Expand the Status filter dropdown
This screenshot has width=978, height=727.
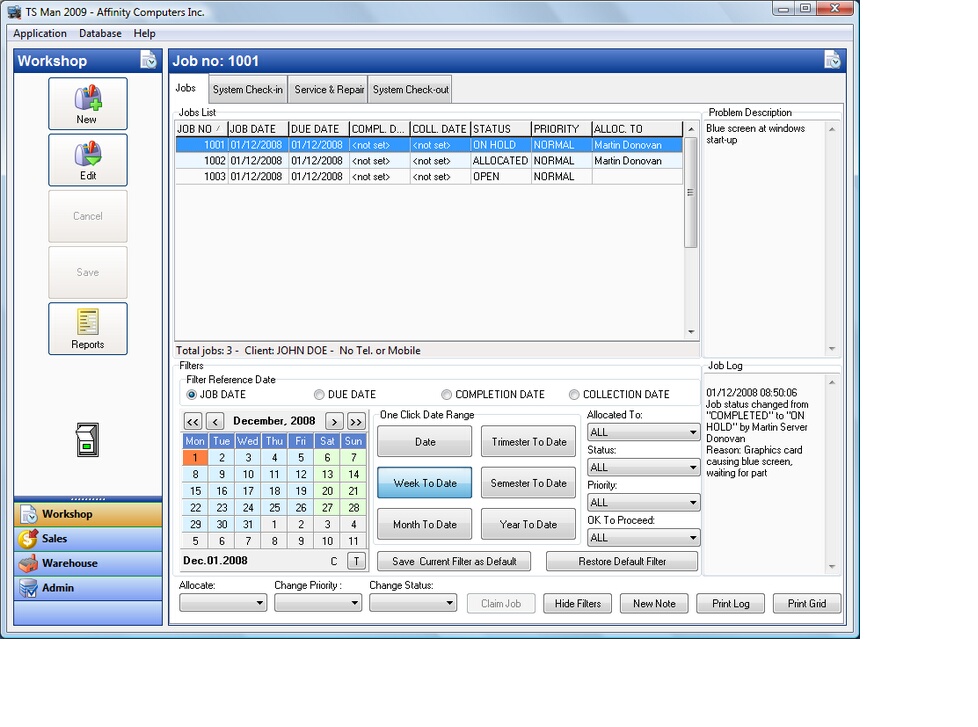[643, 467]
